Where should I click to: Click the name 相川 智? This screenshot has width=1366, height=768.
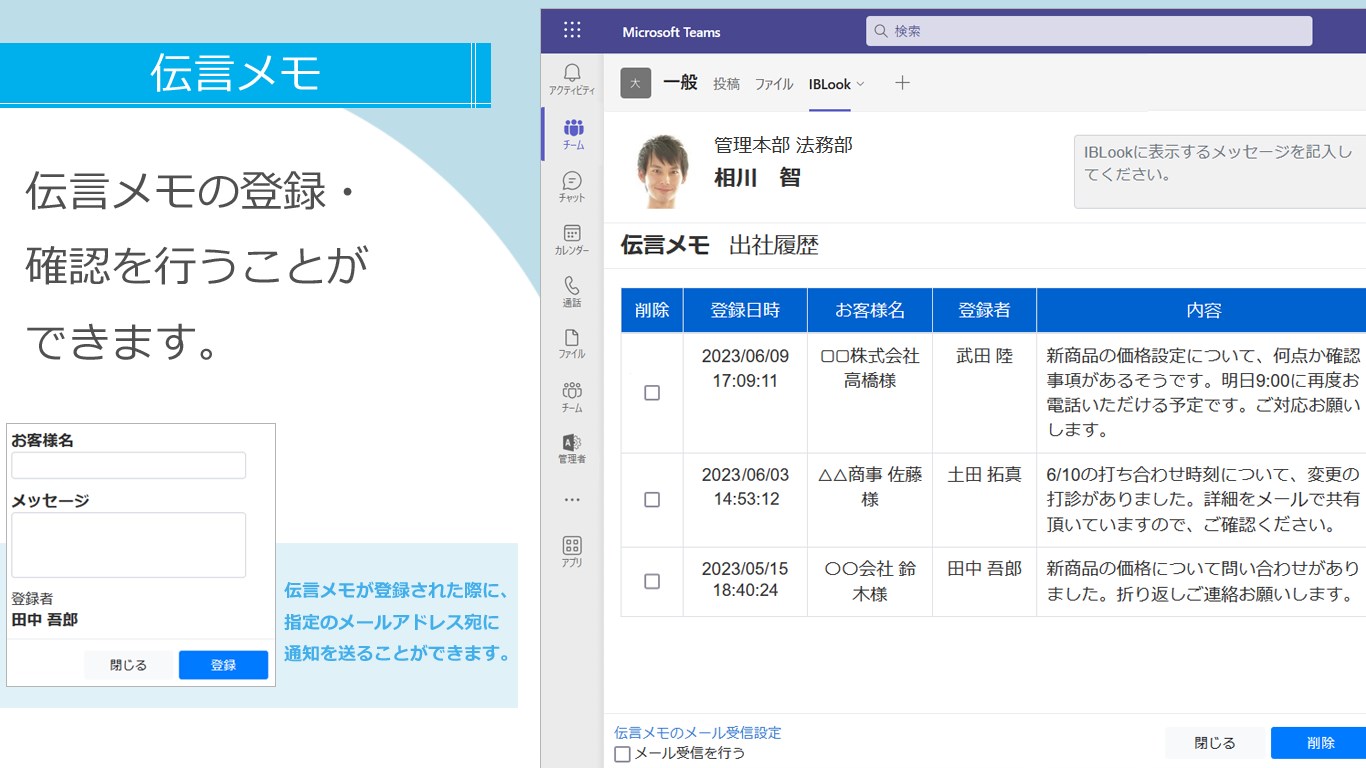(757, 178)
